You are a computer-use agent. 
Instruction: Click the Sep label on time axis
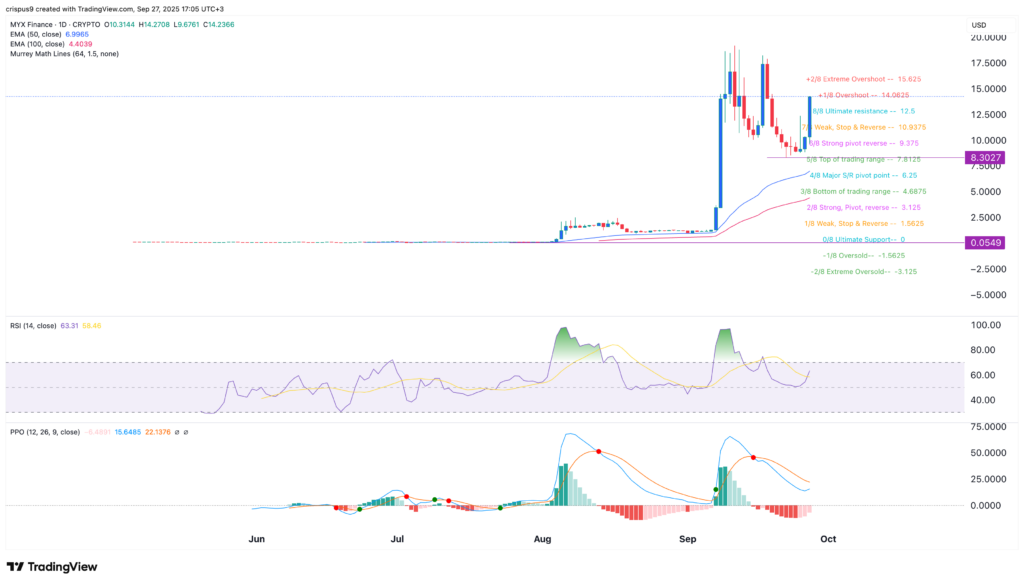[688, 539]
